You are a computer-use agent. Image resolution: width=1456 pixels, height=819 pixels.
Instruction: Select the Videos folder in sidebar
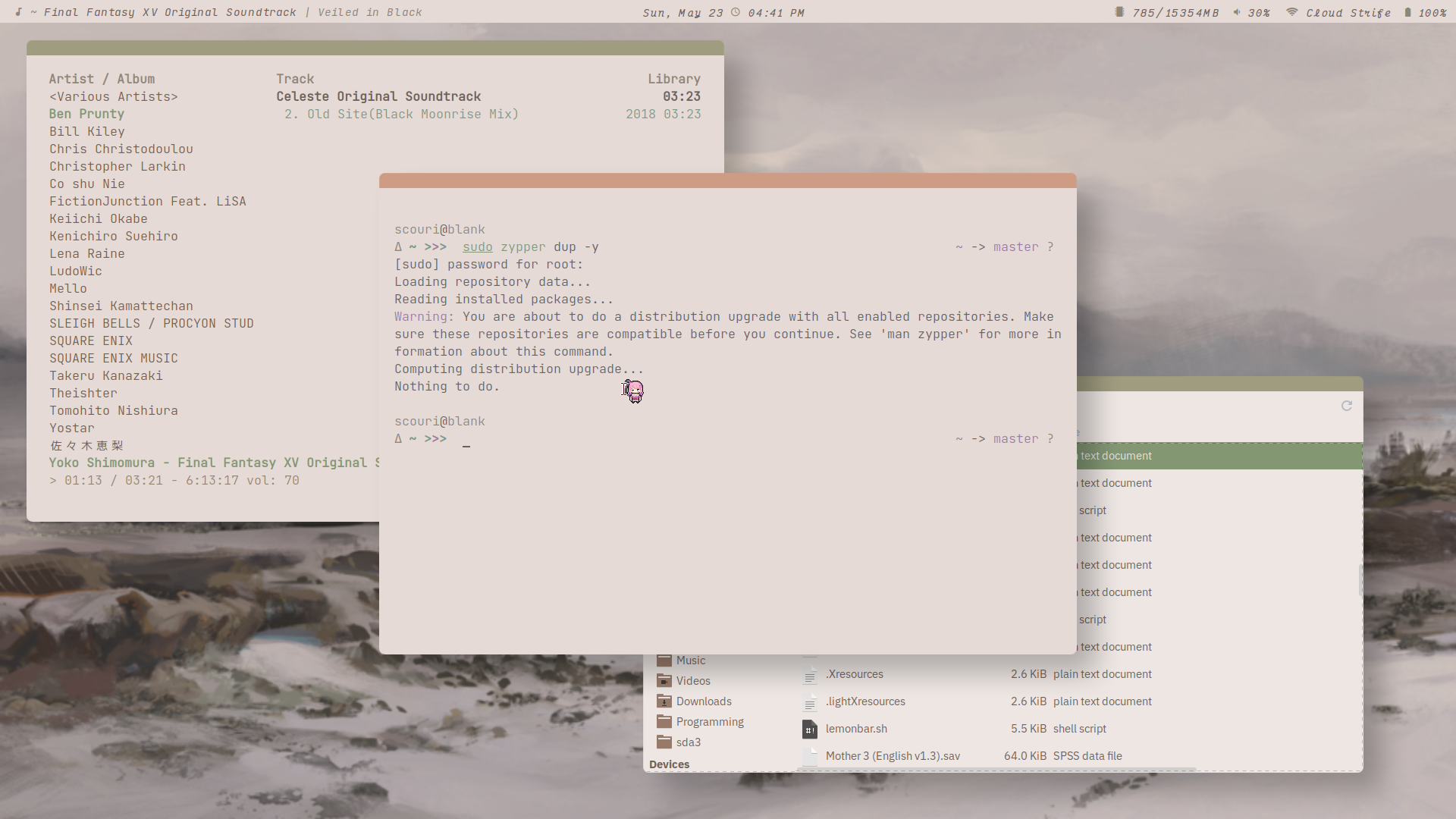(x=692, y=681)
